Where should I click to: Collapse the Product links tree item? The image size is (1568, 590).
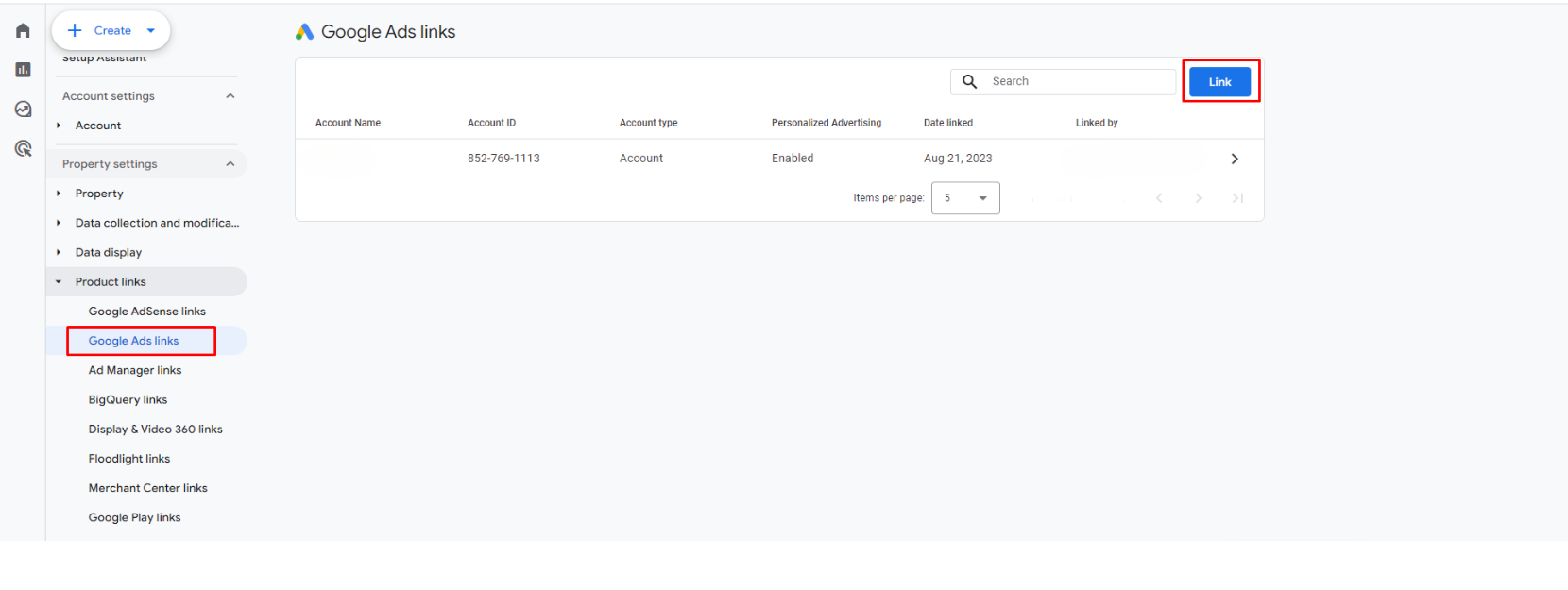point(59,282)
